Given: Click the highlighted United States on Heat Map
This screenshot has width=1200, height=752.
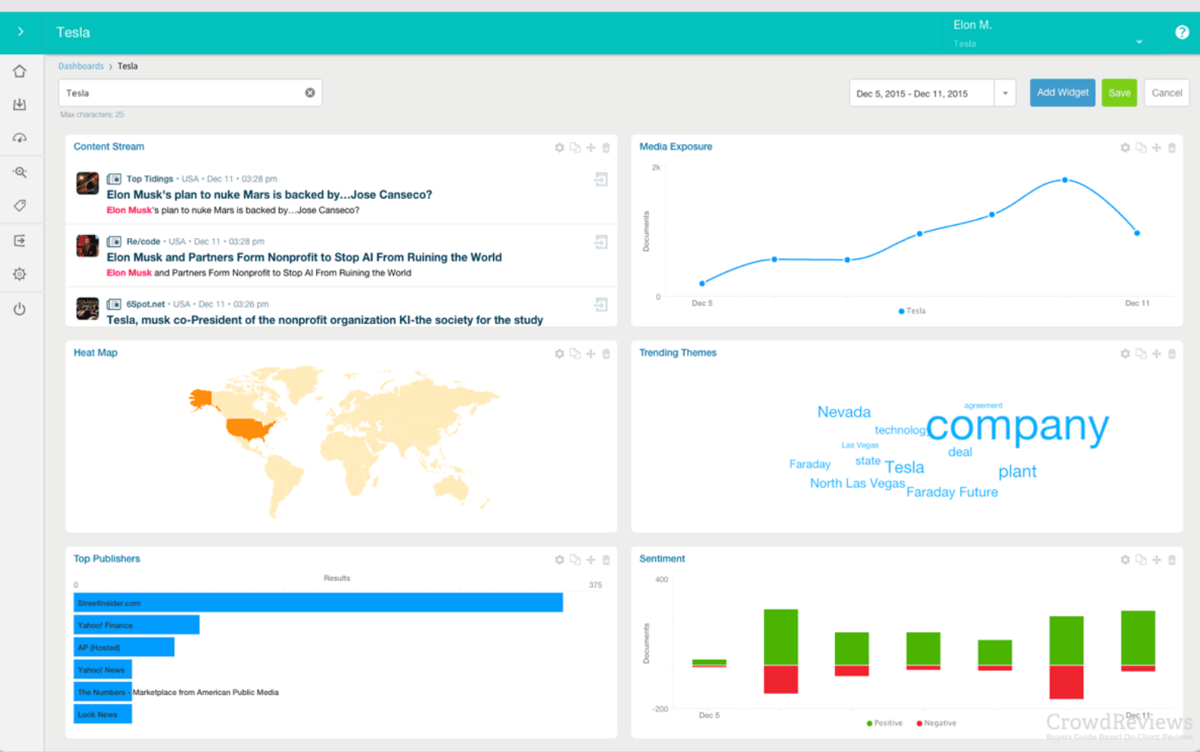Looking at the screenshot, I should tap(250, 430).
